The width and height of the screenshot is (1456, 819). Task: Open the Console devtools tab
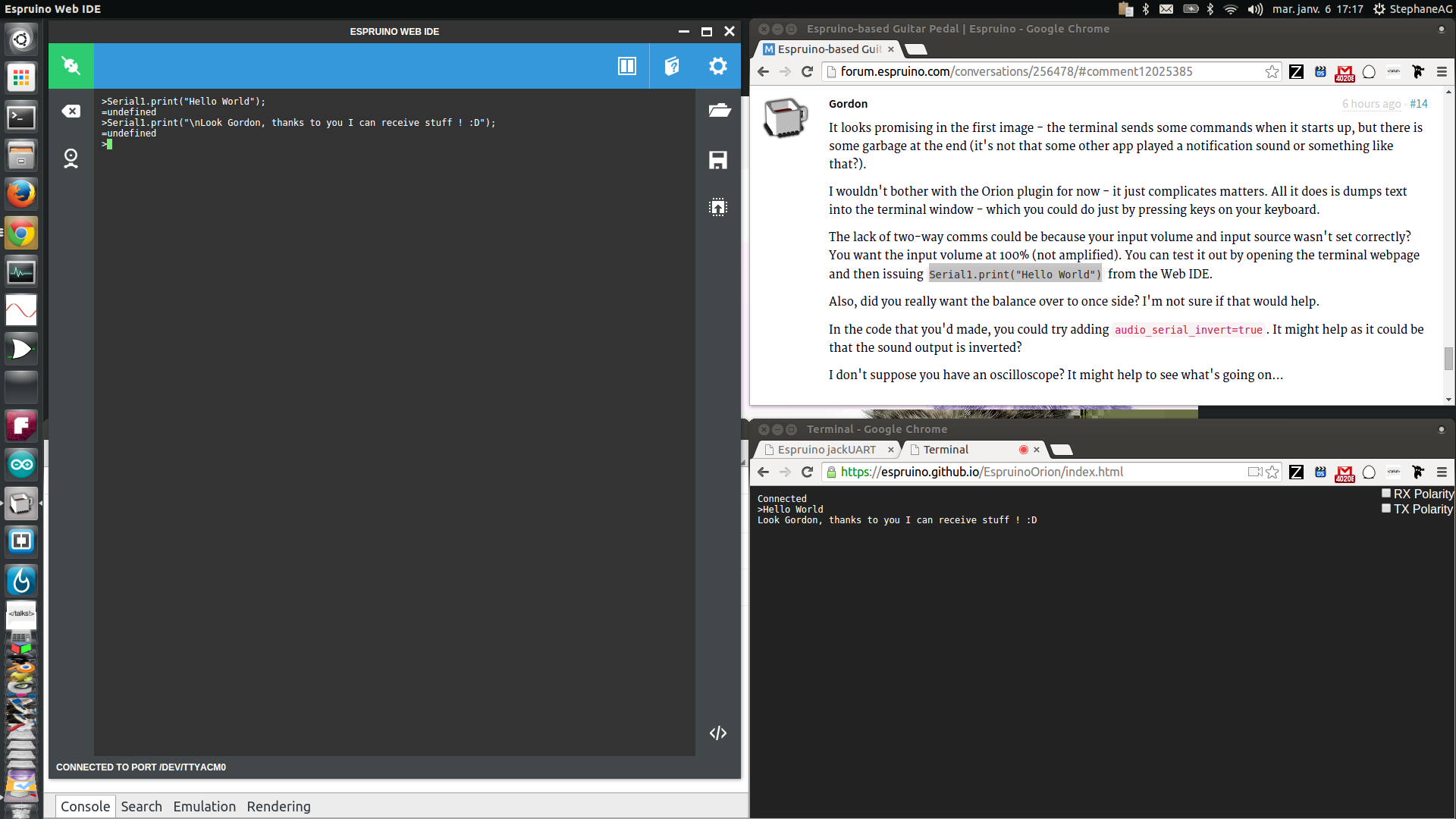(x=85, y=806)
